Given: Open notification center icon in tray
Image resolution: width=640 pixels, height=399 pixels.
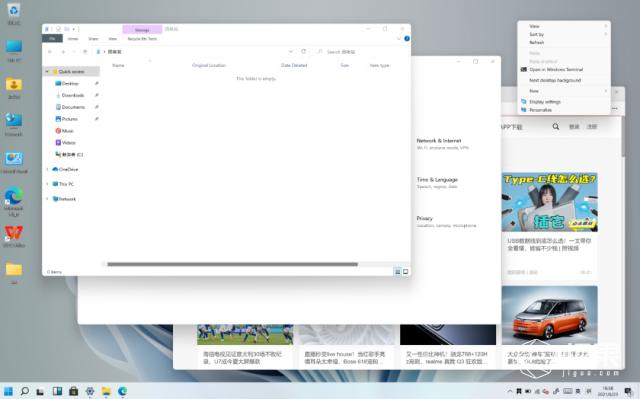Looking at the screenshot, I should pos(628,391).
